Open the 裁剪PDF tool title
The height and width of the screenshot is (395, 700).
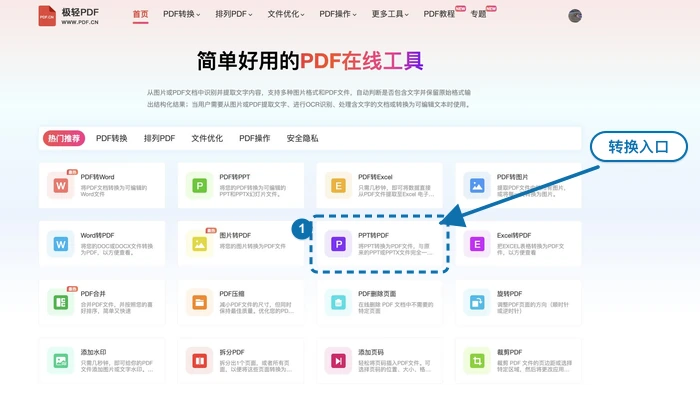[x=509, y=353]
